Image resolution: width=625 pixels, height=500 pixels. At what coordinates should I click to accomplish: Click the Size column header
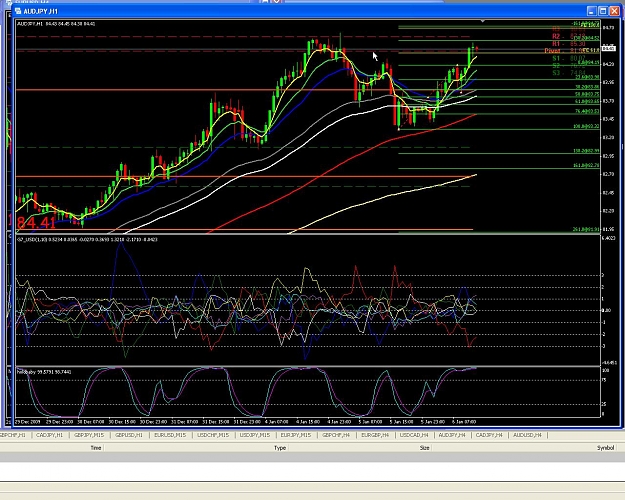[x=425, y=448]
